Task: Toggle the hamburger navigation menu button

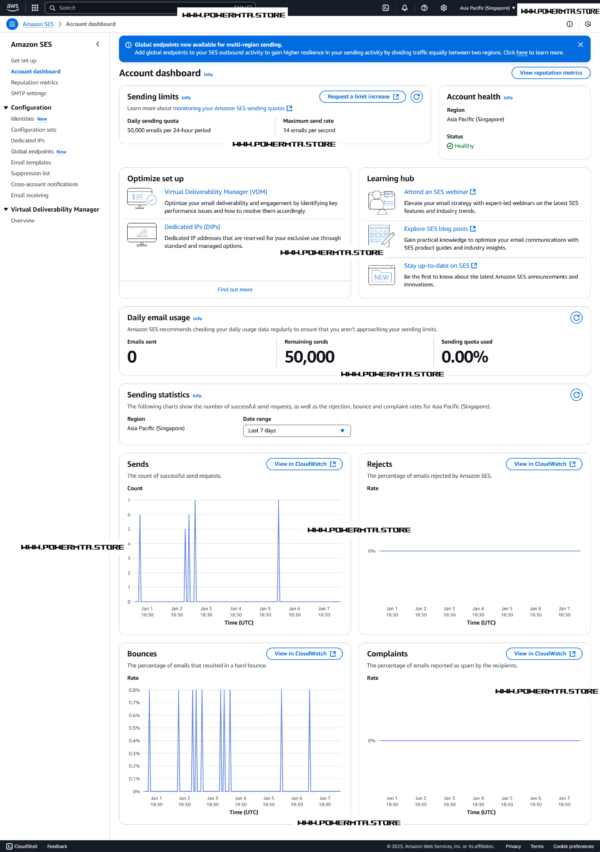Action: pos(12,24)
